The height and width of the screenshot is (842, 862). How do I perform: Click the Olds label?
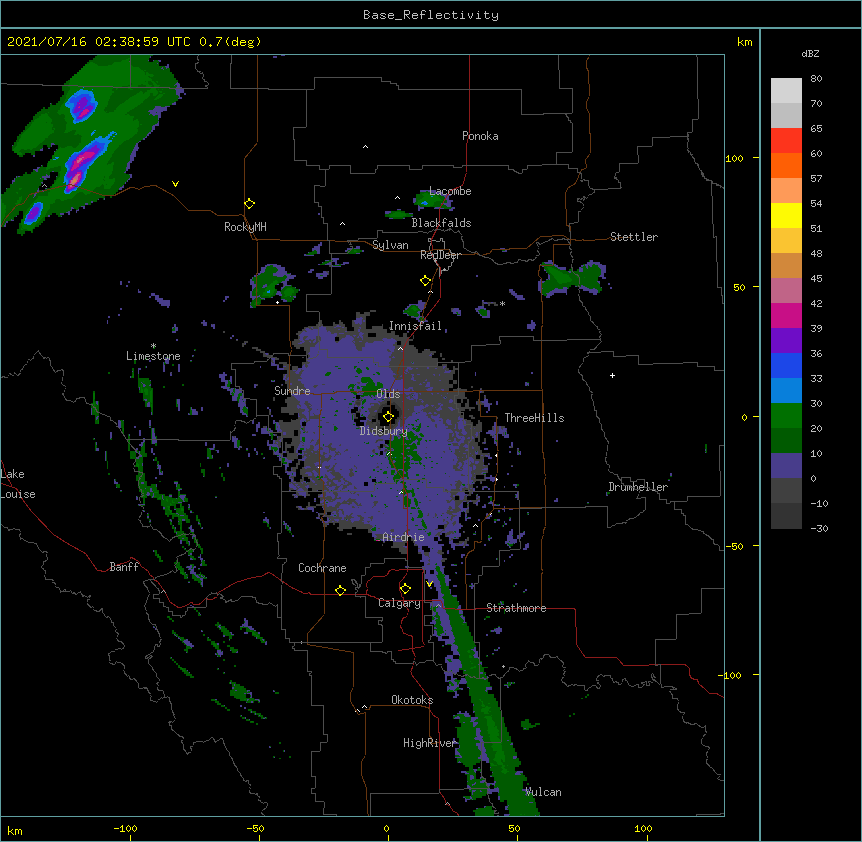(388, 394)
